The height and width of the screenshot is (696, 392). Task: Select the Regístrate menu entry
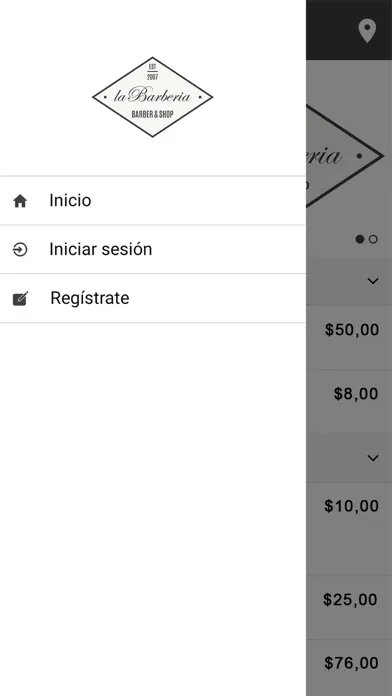click(153, 298)
